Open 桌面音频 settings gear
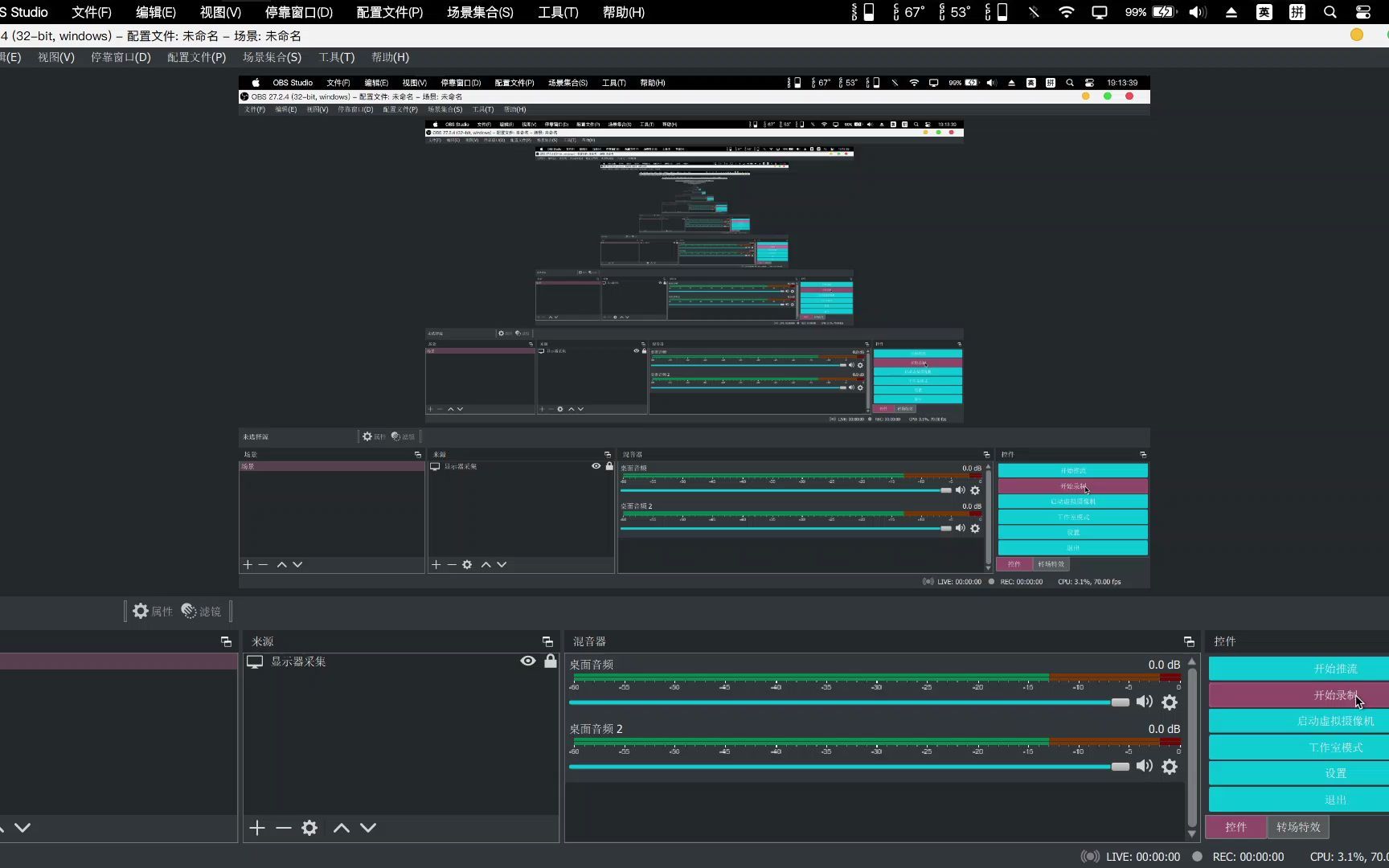 (1170, 702)
